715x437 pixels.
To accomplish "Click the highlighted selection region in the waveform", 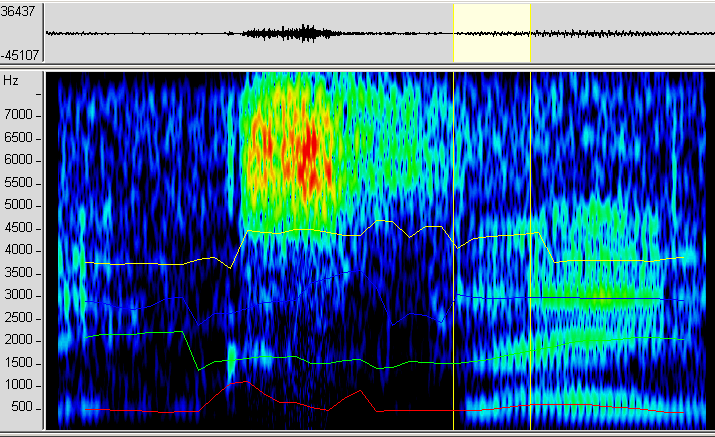I will [x=491, y=33].
